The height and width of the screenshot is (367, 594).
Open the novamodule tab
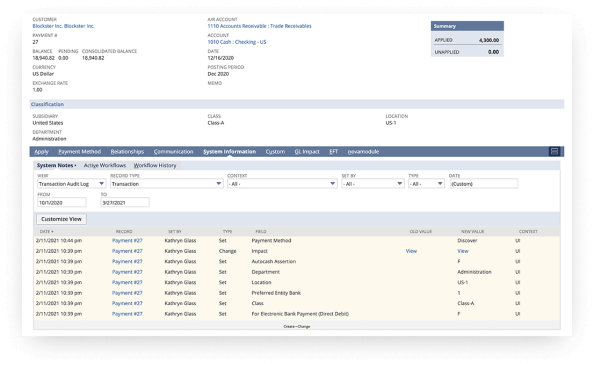(x=363, y=151)
